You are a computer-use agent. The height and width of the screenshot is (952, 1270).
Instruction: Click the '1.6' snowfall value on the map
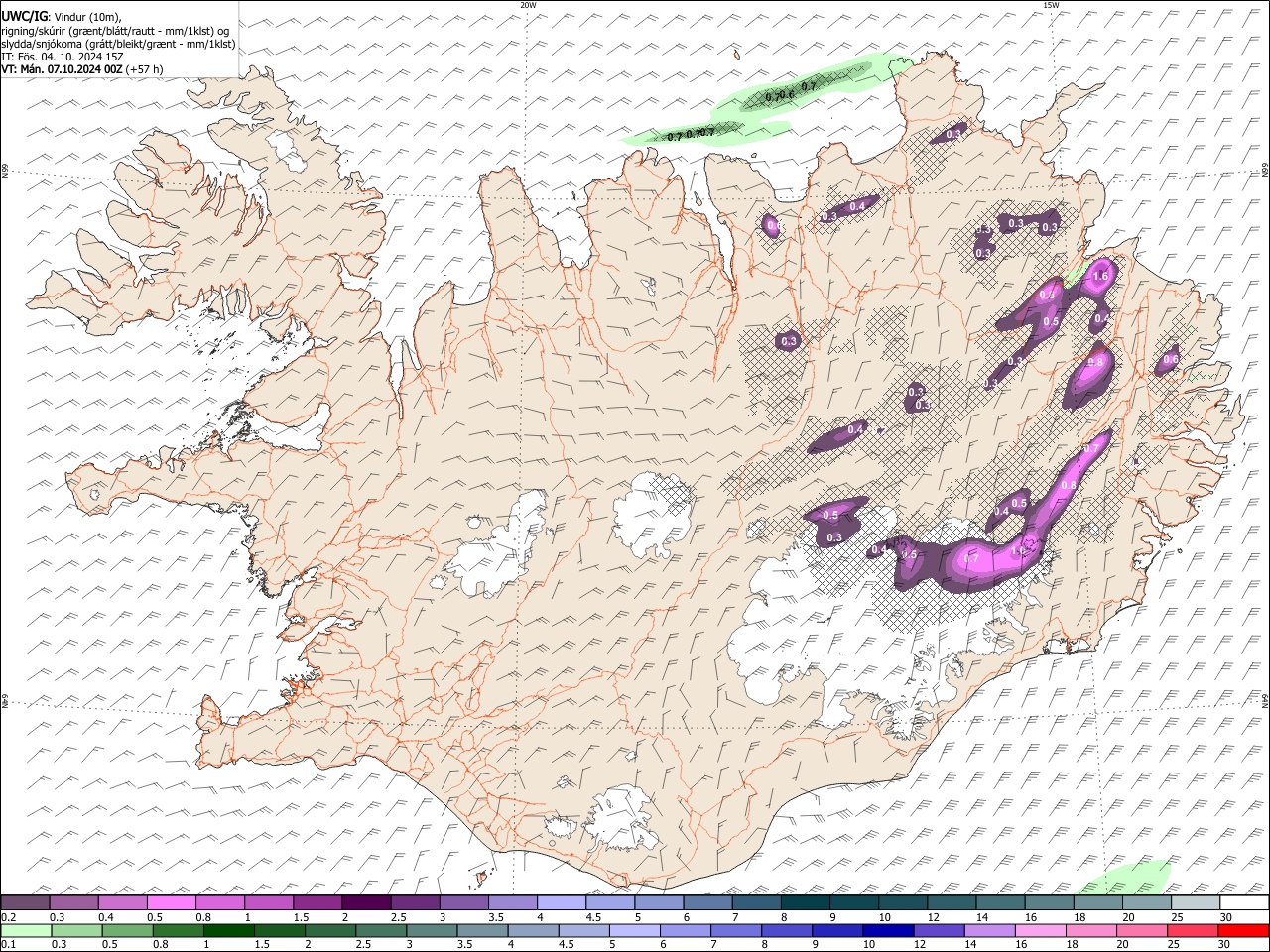(x=1099, y=276)
